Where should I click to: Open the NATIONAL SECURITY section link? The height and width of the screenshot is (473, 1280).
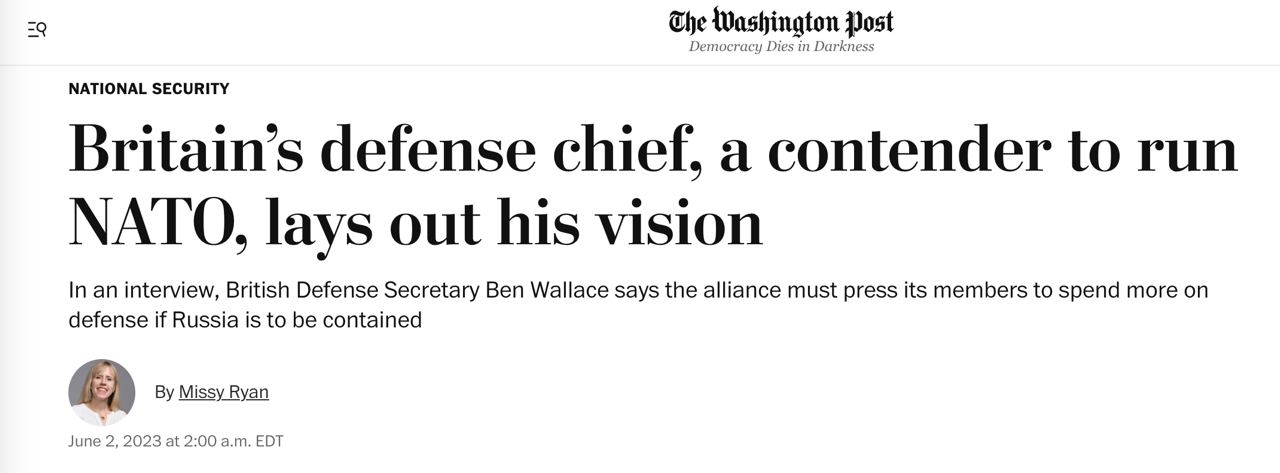pos(149,89)
